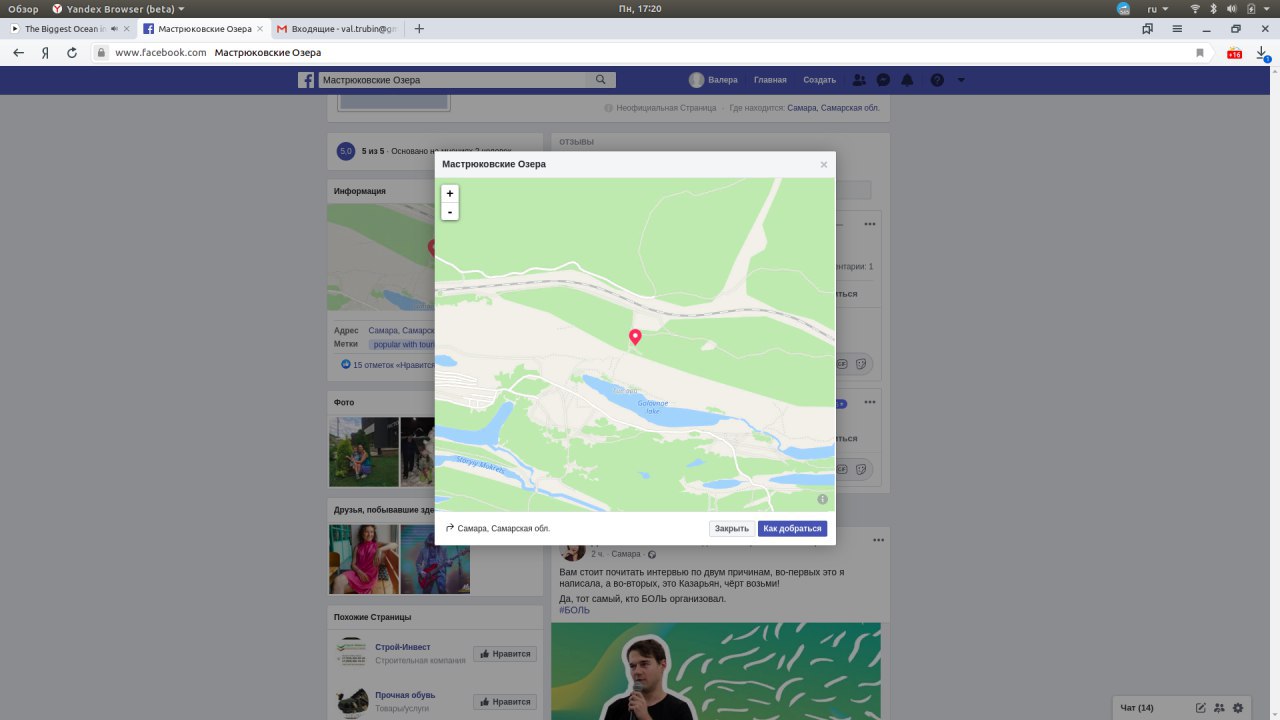Click the create group icon in chat bar
The image size is (1280, 720).
pos(1220,708)
